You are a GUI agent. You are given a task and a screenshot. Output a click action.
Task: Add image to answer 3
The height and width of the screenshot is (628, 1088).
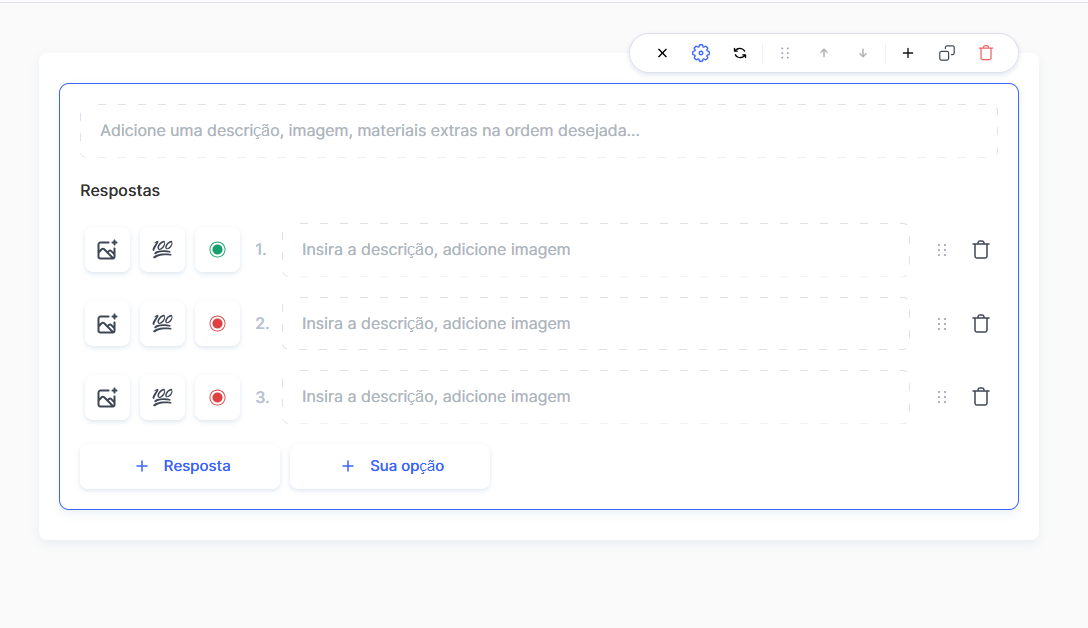click(107, 397)
